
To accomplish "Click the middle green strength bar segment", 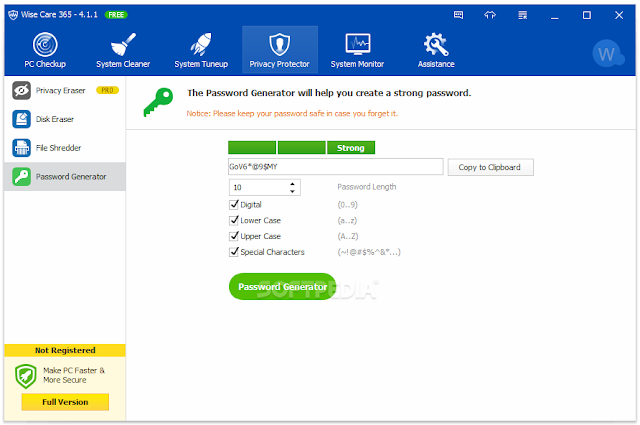I will click(302, 148).
